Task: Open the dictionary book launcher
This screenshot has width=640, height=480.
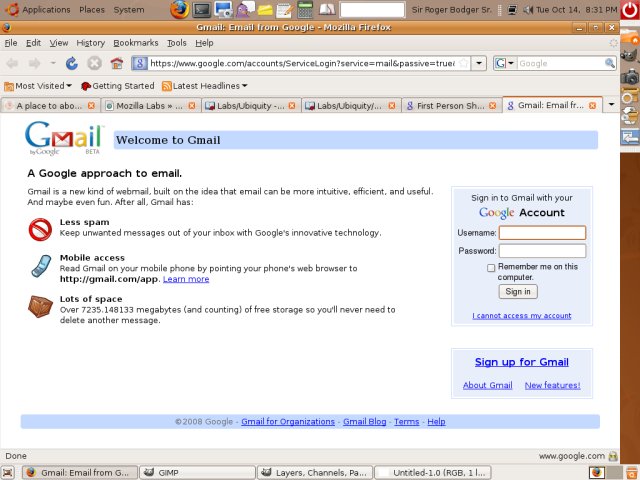Action: [x=327, y=9]
